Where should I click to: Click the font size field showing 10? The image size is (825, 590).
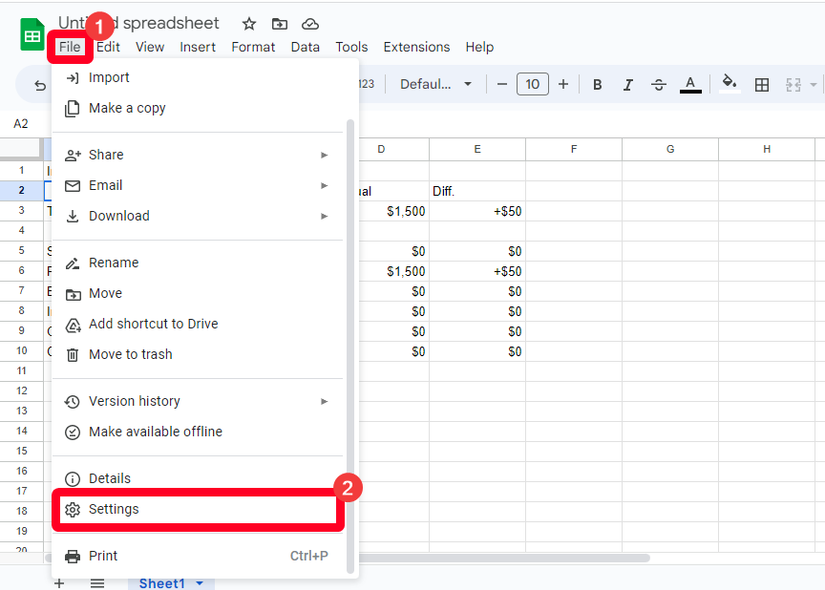click(532, 84)
